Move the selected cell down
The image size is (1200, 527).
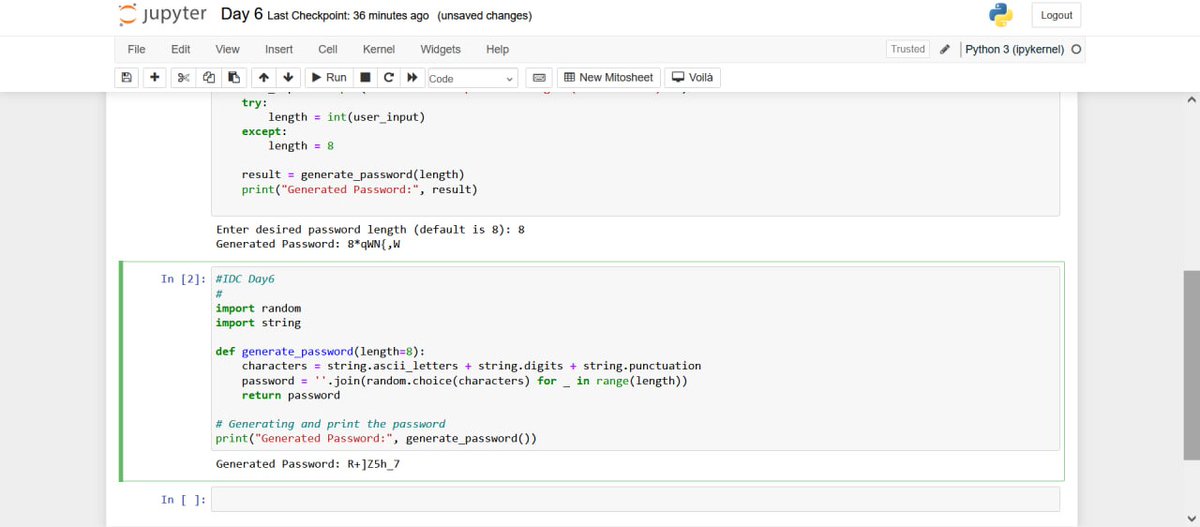tap(288, 77)
